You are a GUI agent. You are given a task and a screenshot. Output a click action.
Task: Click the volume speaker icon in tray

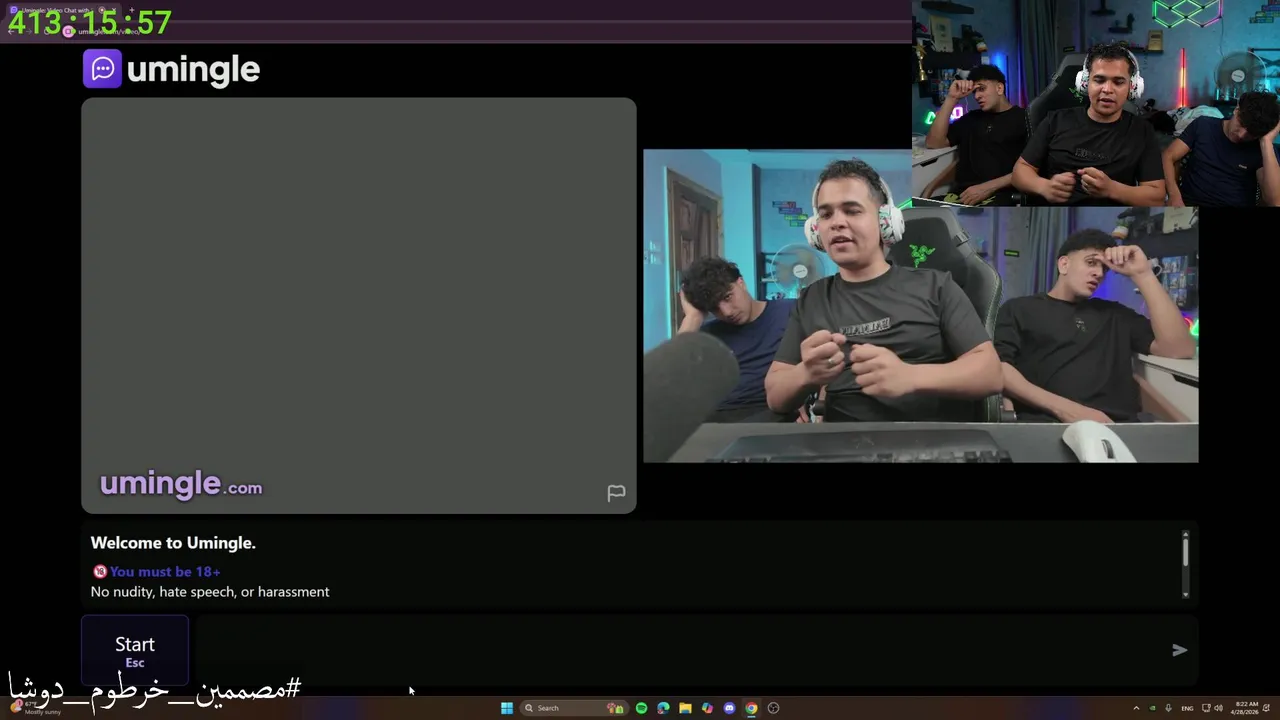(x=1218, y=708)
